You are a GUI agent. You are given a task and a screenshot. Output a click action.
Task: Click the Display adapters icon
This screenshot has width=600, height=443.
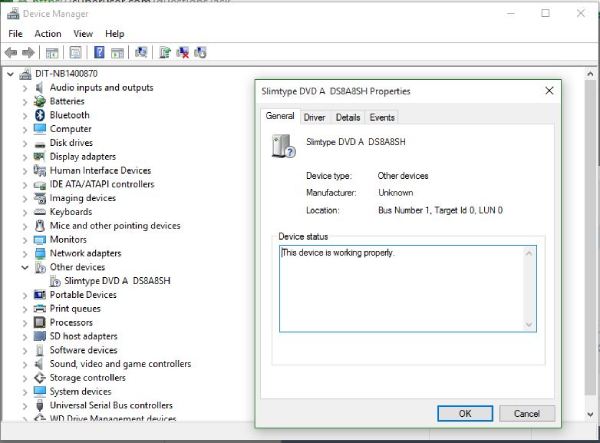(39, 156)
